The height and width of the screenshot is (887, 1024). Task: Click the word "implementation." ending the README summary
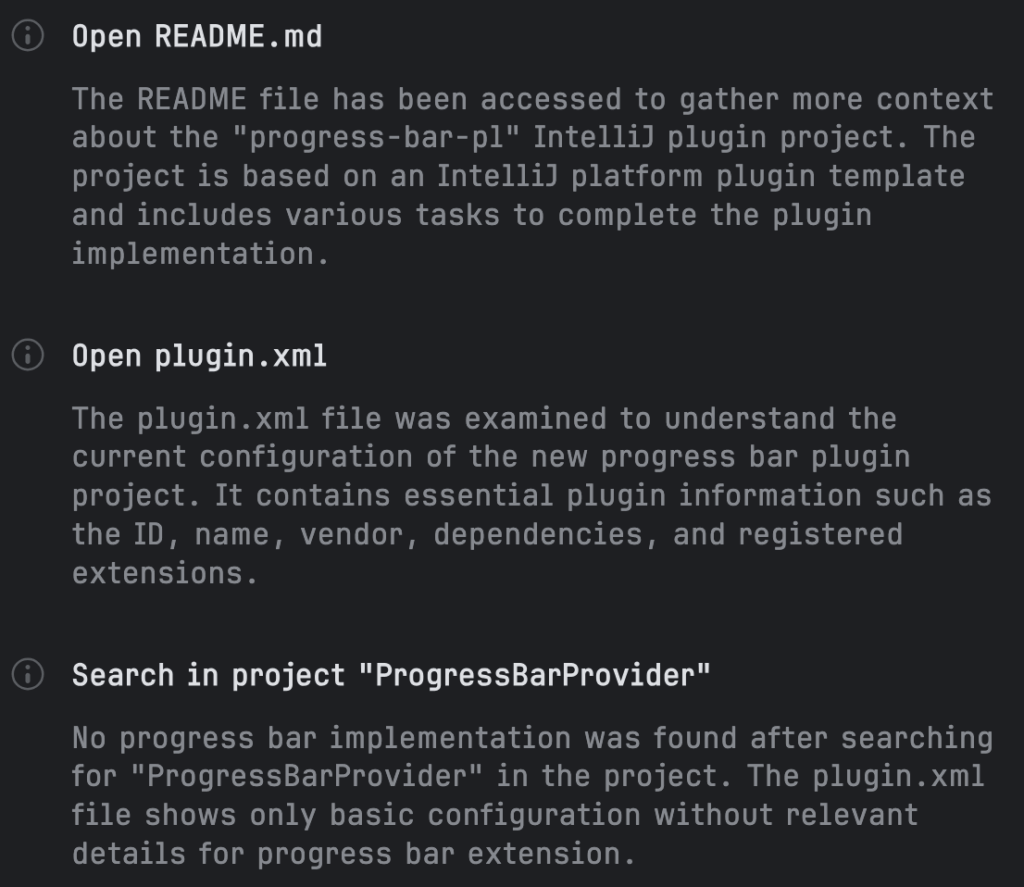click(200, 253)
